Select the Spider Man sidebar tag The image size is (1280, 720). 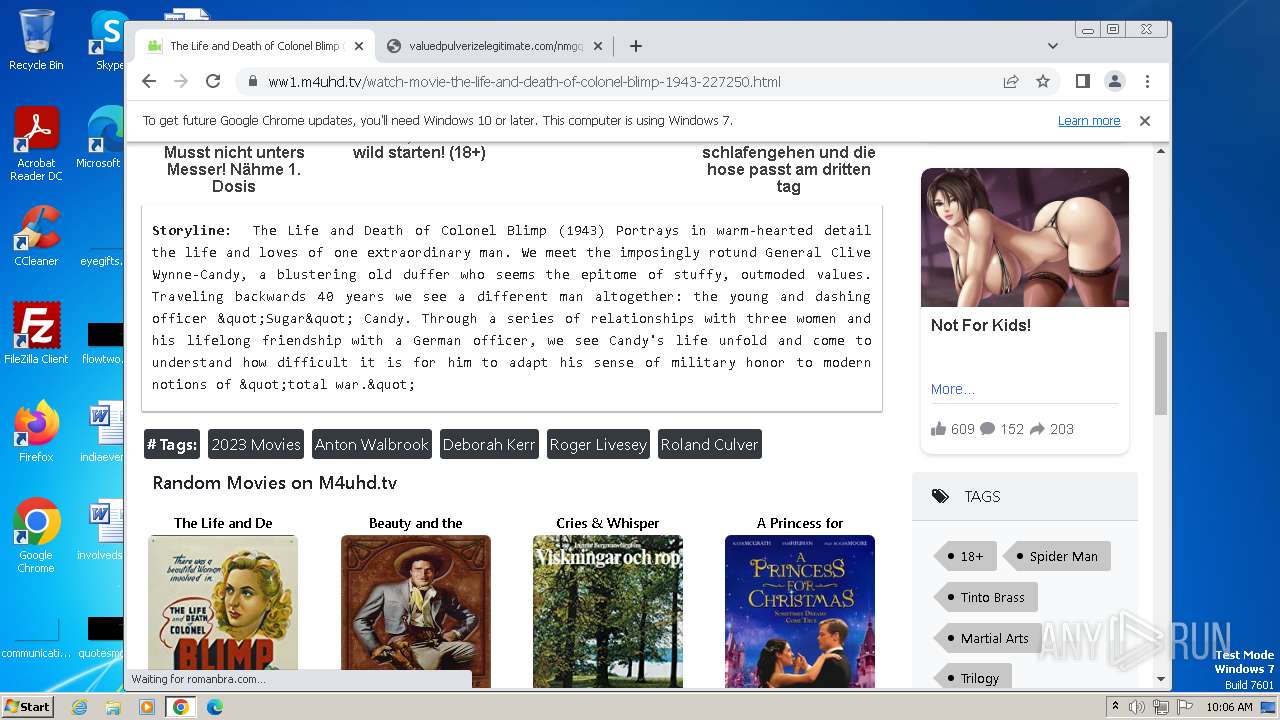pyautogui.click(x=1056, y=556)
